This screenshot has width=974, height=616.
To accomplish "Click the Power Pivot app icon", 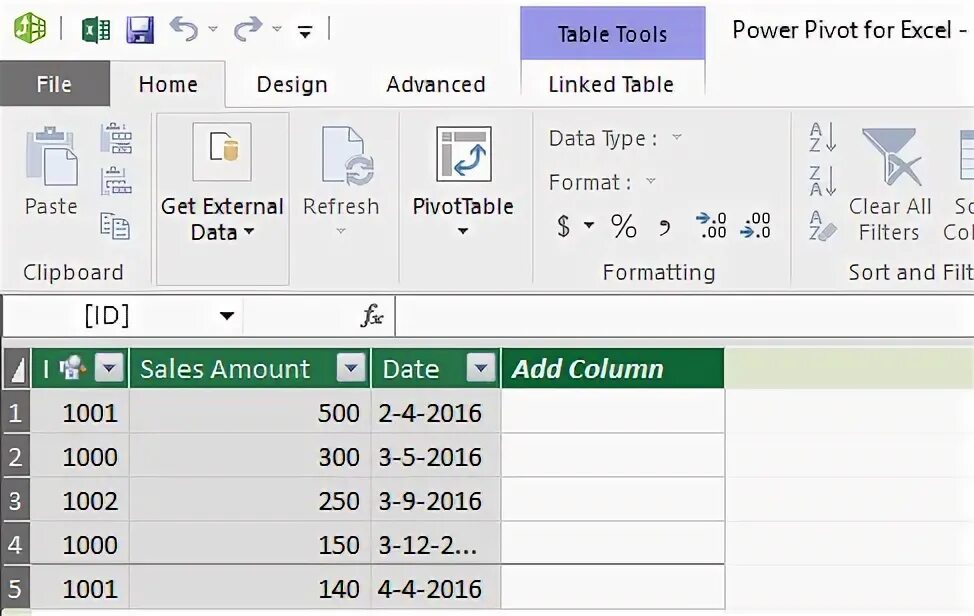I will click(30, 28).
